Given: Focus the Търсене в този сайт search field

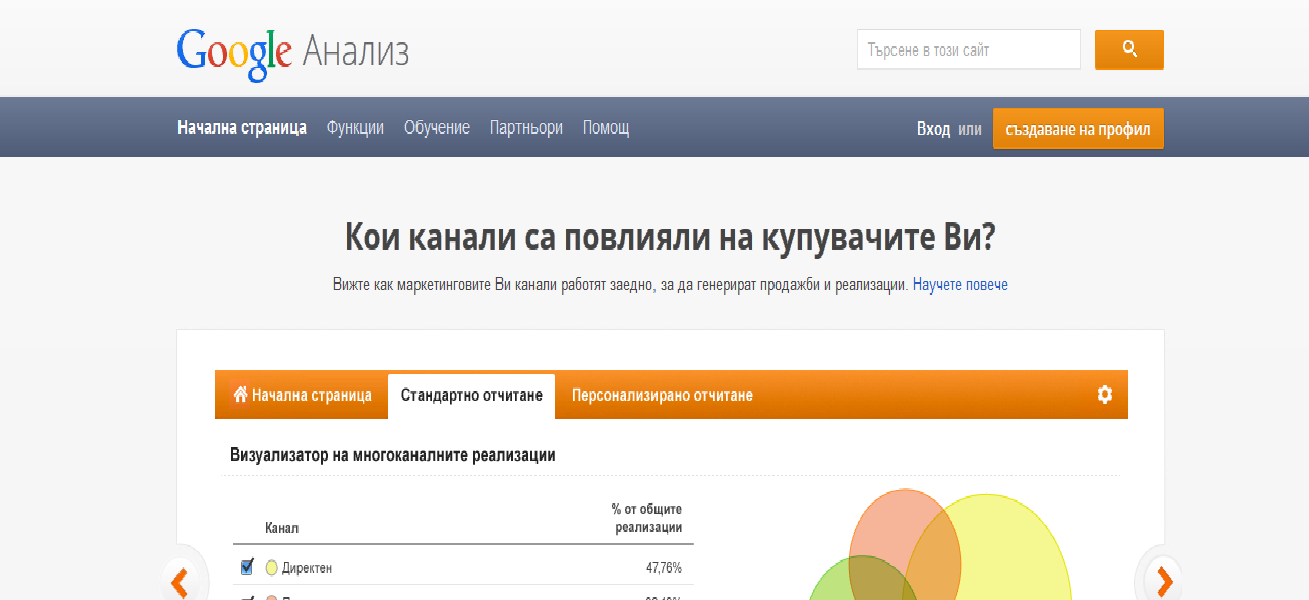Looking at the screenshot, I should coord(968,49).
